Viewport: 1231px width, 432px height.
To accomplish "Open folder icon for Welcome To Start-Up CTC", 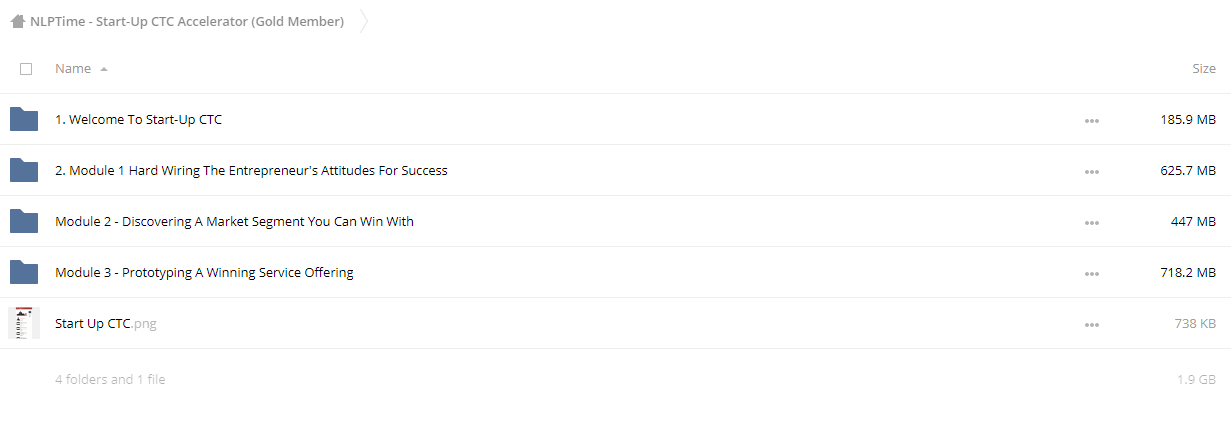I will pyautogui.click(x=24, y=119).
